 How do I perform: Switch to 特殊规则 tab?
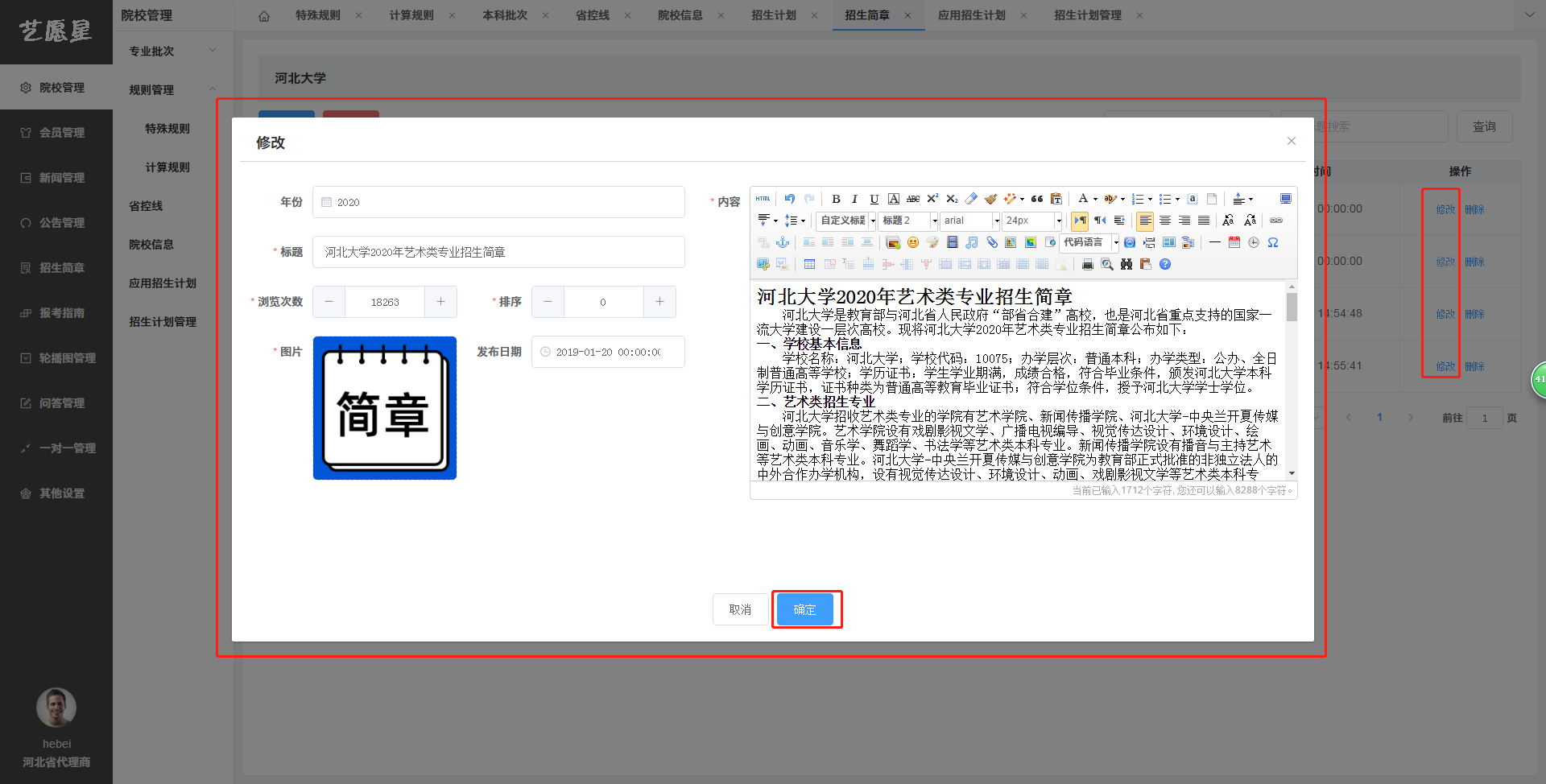click(x=318, y=15)
